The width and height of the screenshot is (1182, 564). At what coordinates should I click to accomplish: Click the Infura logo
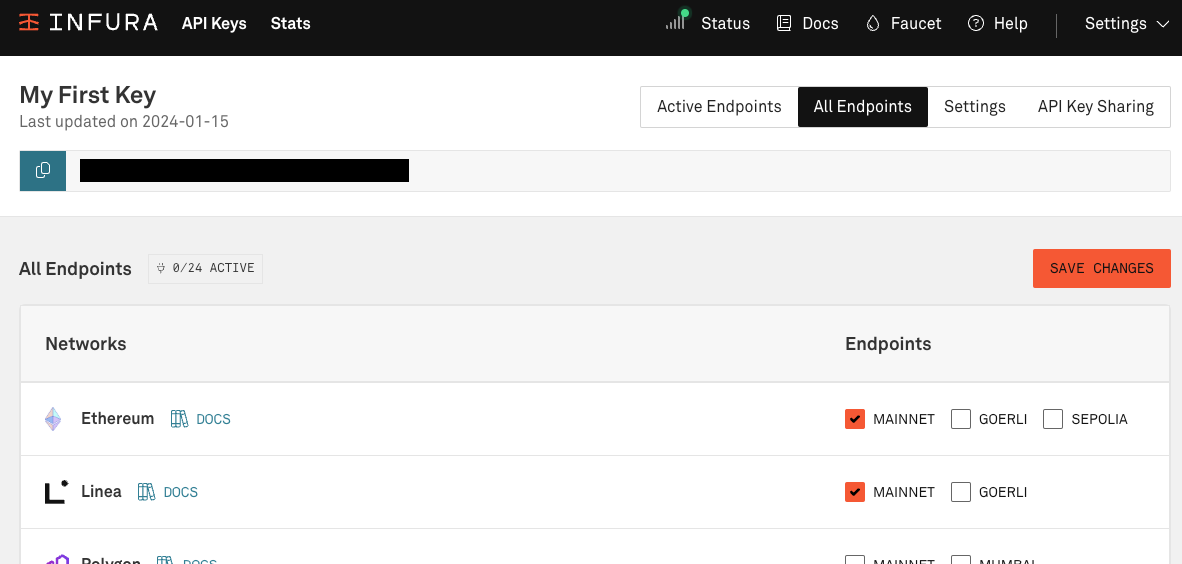click(88, 23)
